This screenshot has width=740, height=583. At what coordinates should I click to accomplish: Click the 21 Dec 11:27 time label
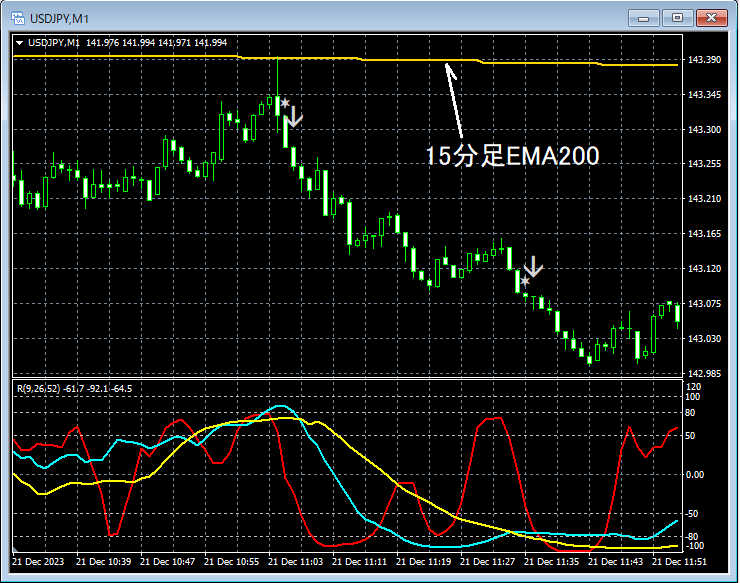pos(488,562)
